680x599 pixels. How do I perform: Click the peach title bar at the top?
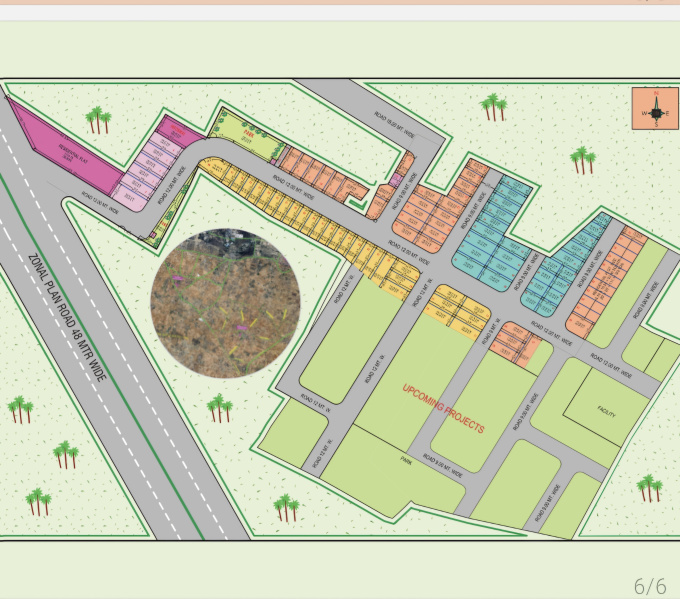click(340, 3)
